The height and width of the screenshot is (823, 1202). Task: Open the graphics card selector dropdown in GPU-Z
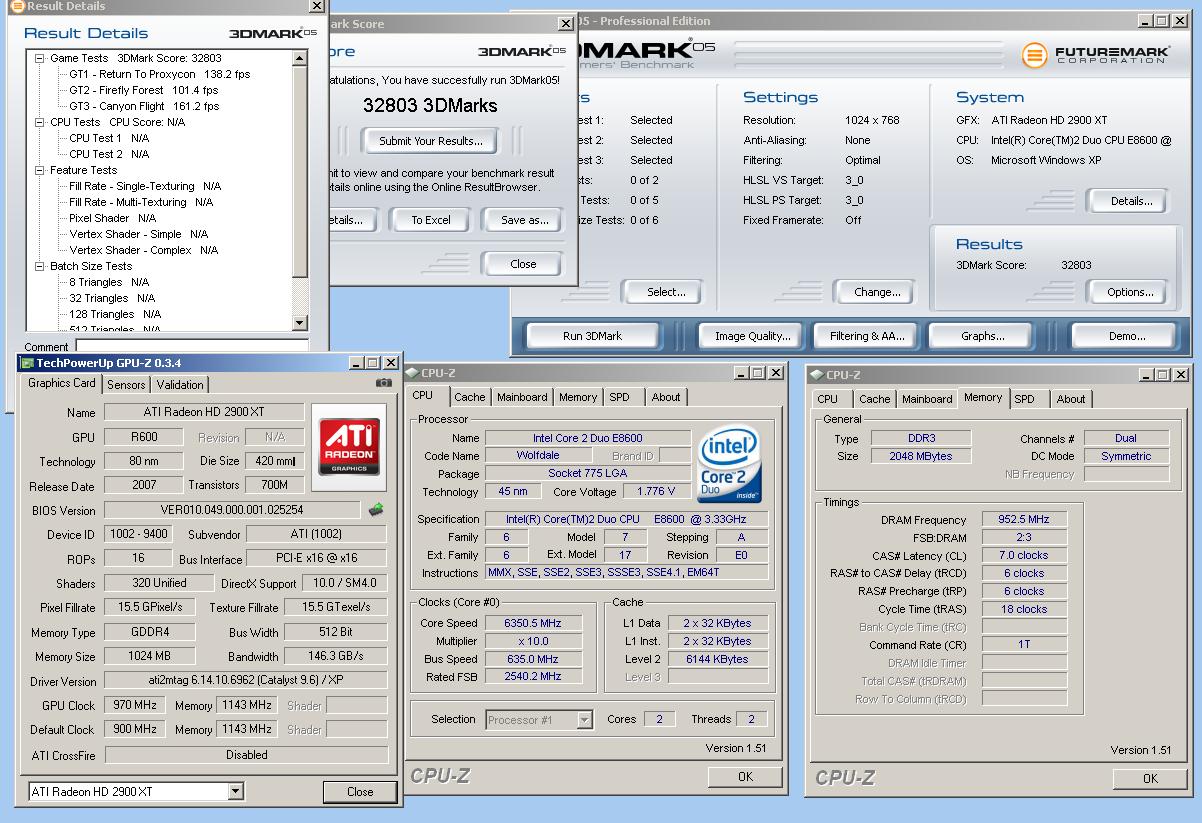[x=236, y=792]
